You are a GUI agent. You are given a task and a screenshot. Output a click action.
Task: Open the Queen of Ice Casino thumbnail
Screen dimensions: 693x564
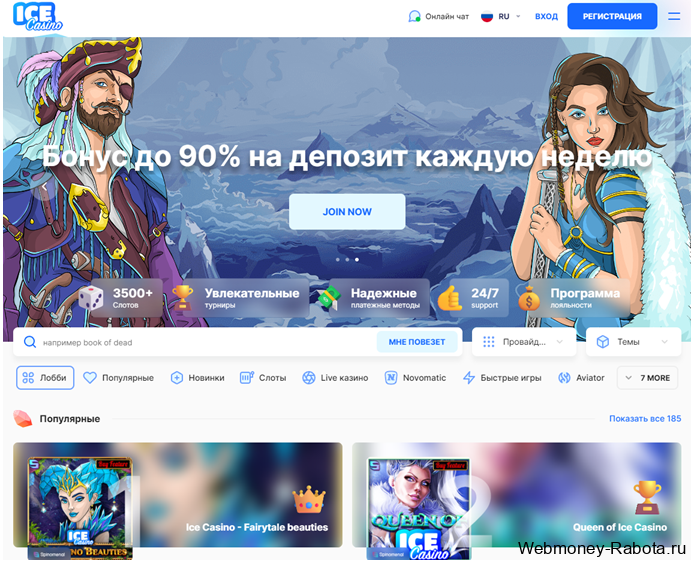(419, 509)
